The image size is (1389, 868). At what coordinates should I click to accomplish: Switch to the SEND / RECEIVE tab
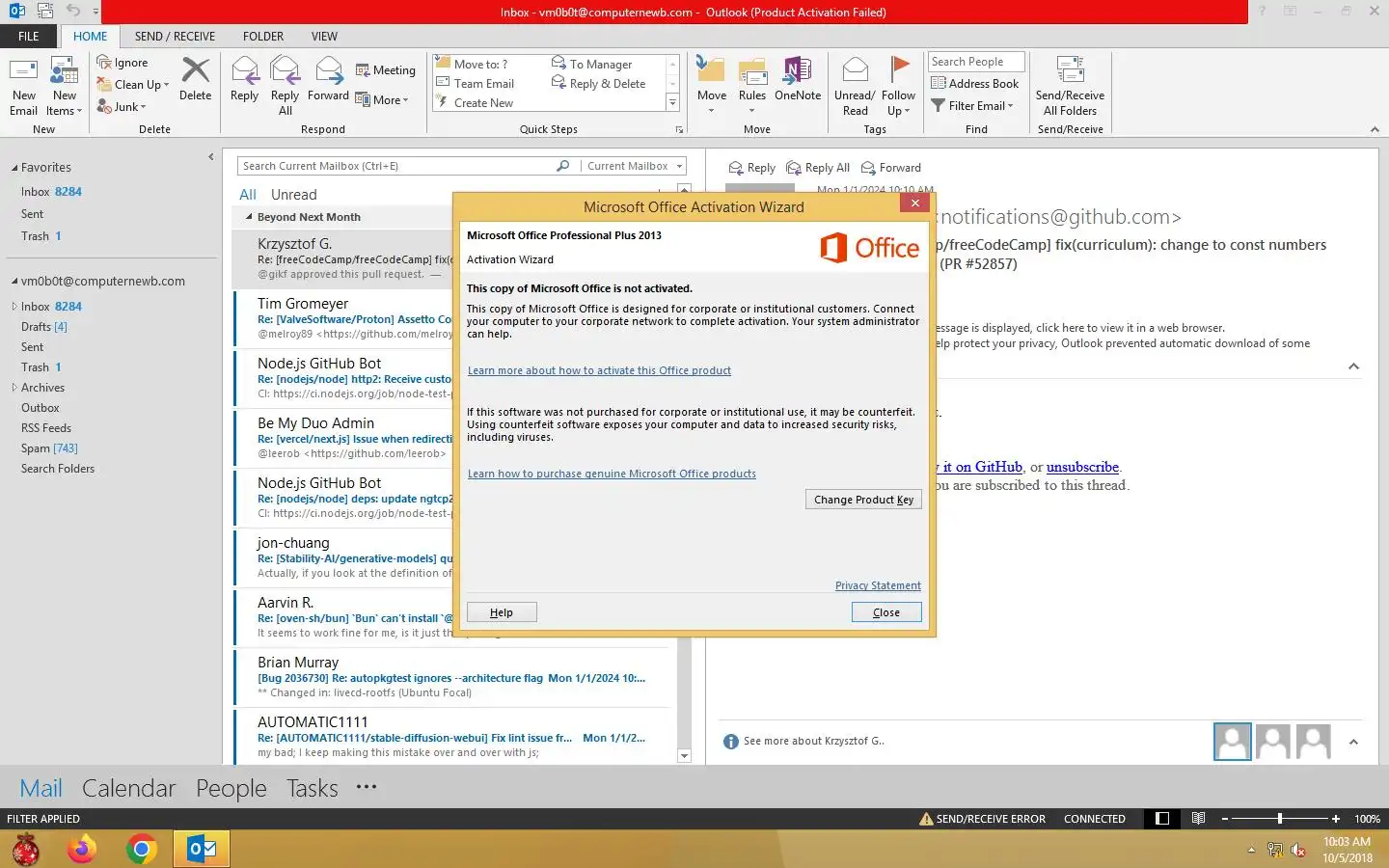(x=175, y=37)
